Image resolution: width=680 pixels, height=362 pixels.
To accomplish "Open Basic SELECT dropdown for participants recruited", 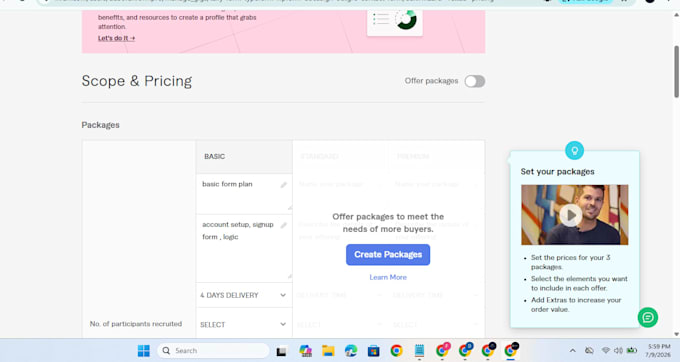I will 244,324.
